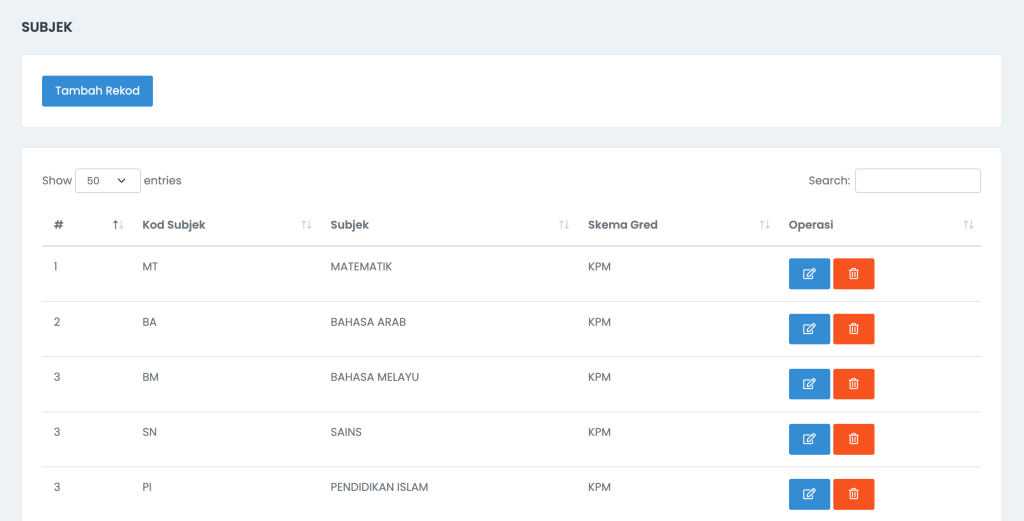This screenshot has width=1024, height=521.
Task: Focus the Search input field
Action: [x=918, y=181]
